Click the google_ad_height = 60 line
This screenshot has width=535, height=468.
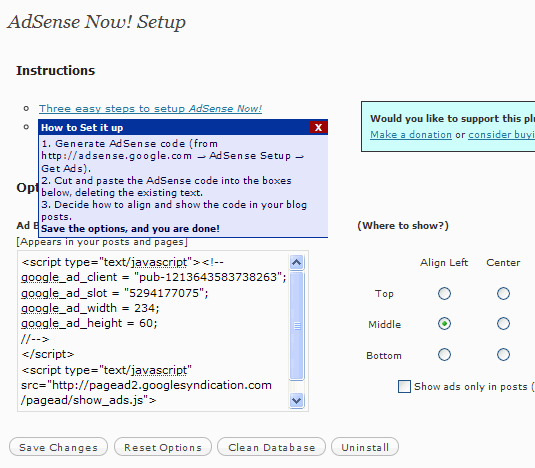coord(89,323)
